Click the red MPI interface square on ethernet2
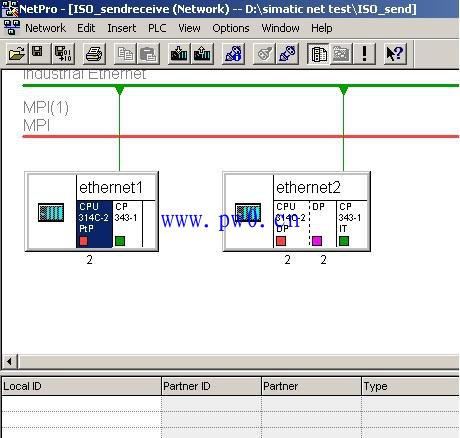The image size is (460, 438). (281, 241)
